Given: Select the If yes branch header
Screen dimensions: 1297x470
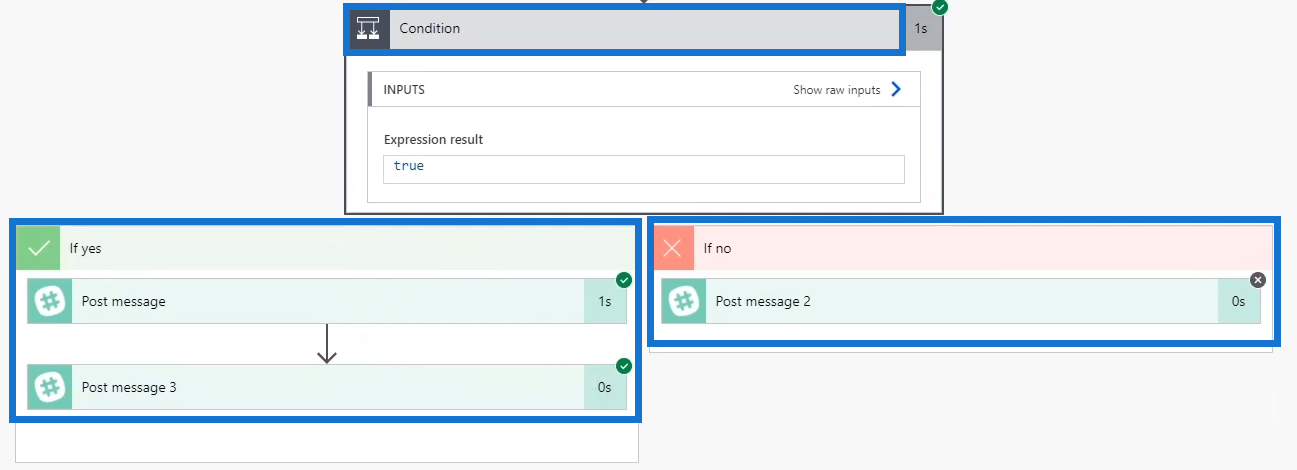Looking at the screenshot, I should click(327, 248).
